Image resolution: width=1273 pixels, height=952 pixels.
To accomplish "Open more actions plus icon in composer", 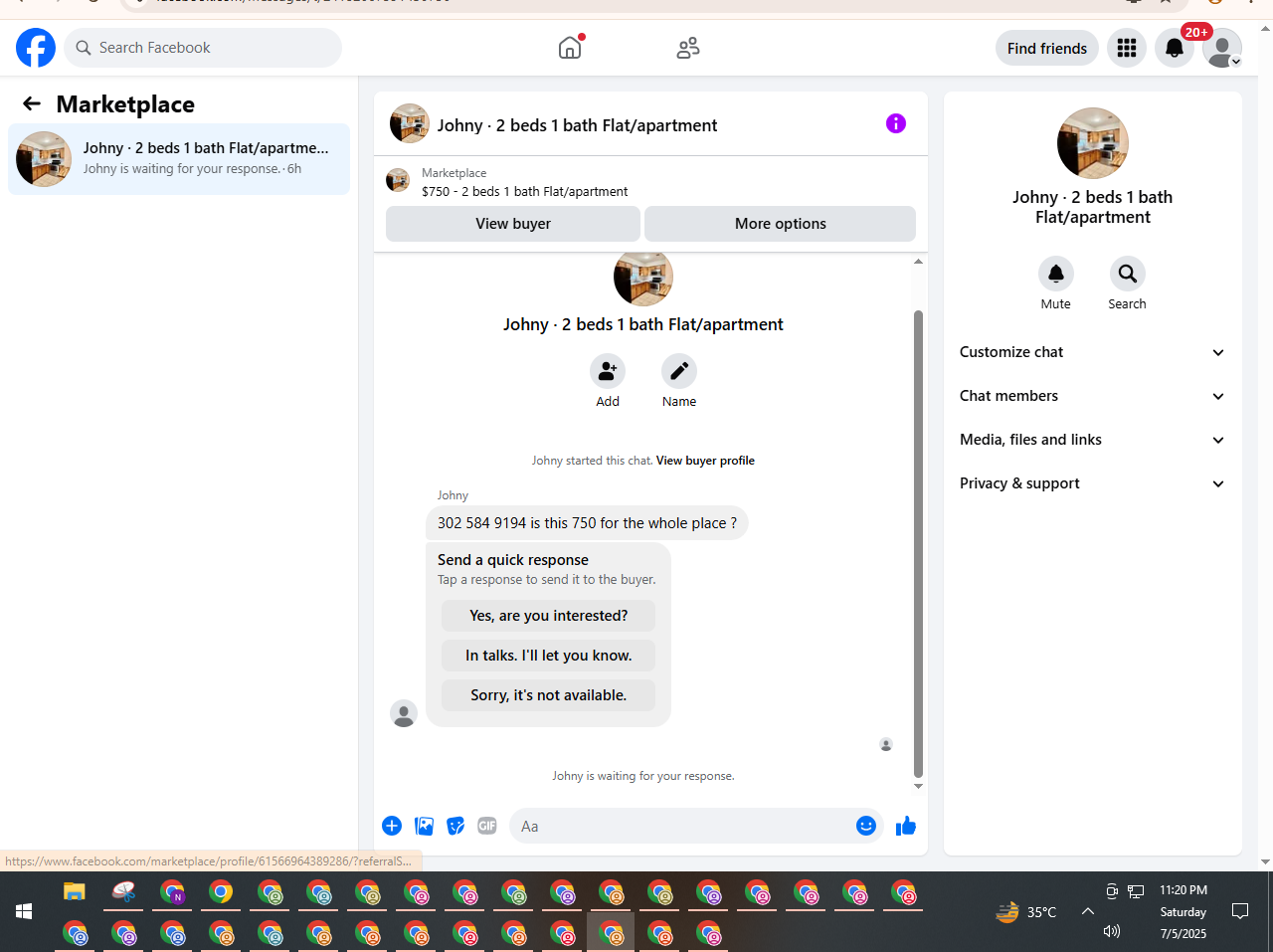I will [x=392, y=826].
